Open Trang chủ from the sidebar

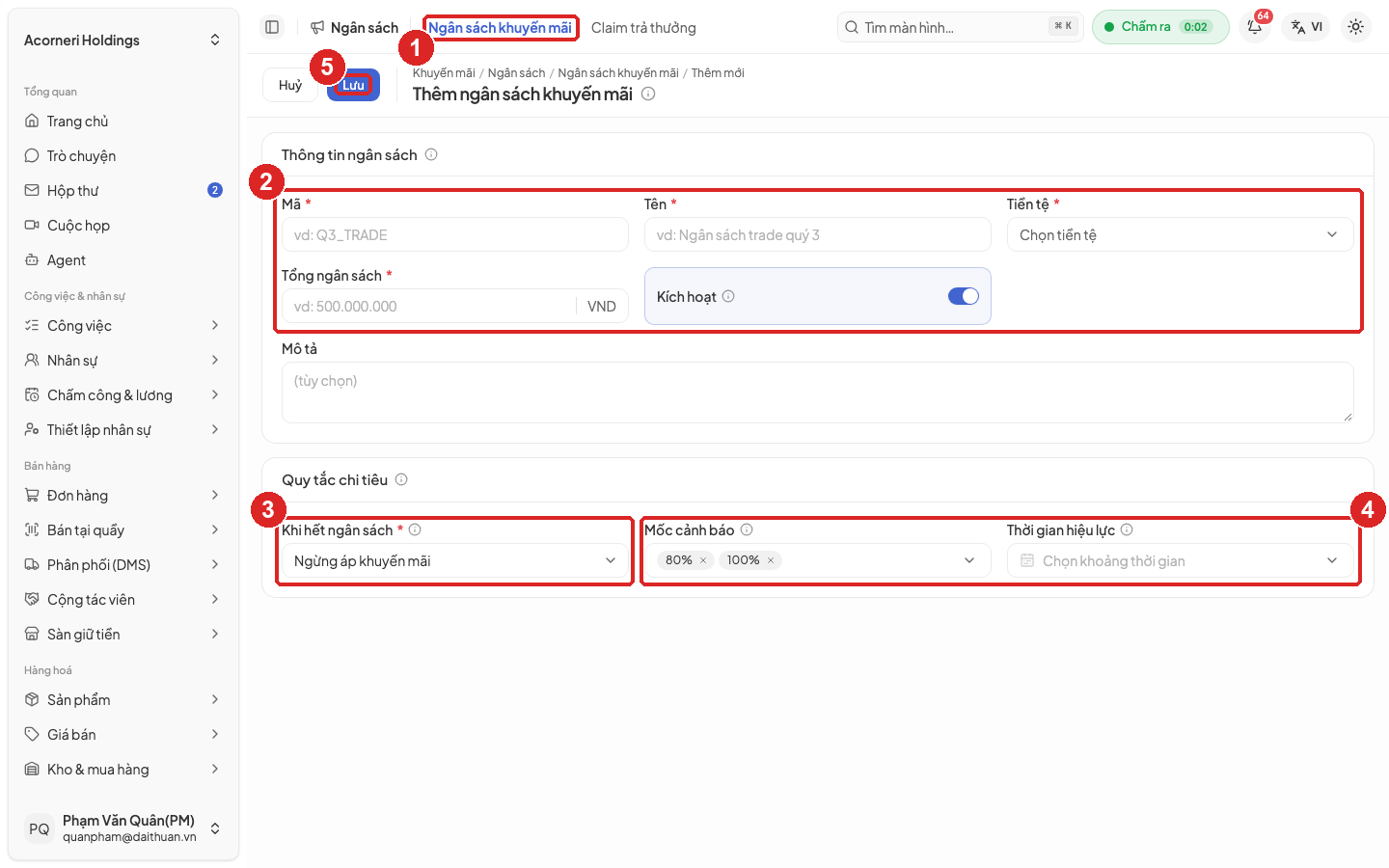coord(123,122)
